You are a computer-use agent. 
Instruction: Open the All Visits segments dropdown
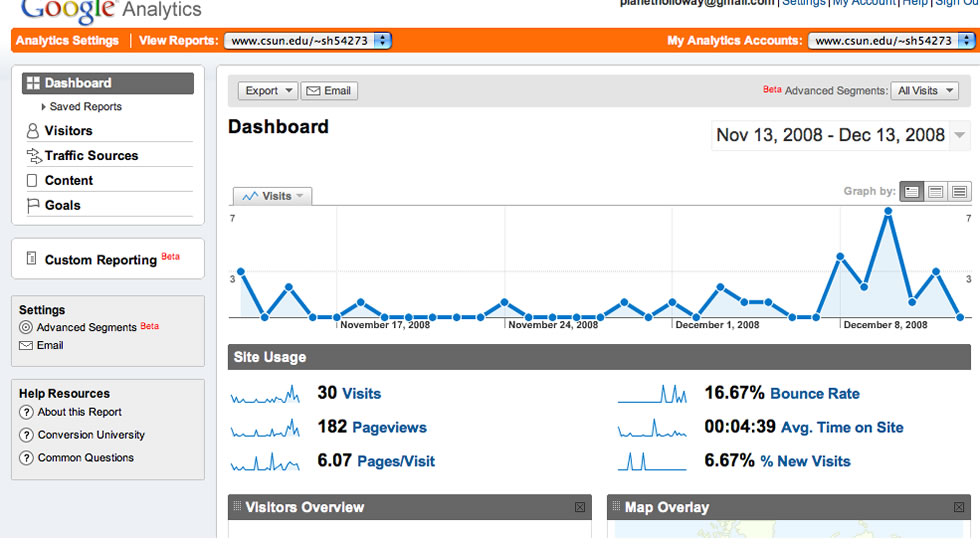tap(924, 91)
